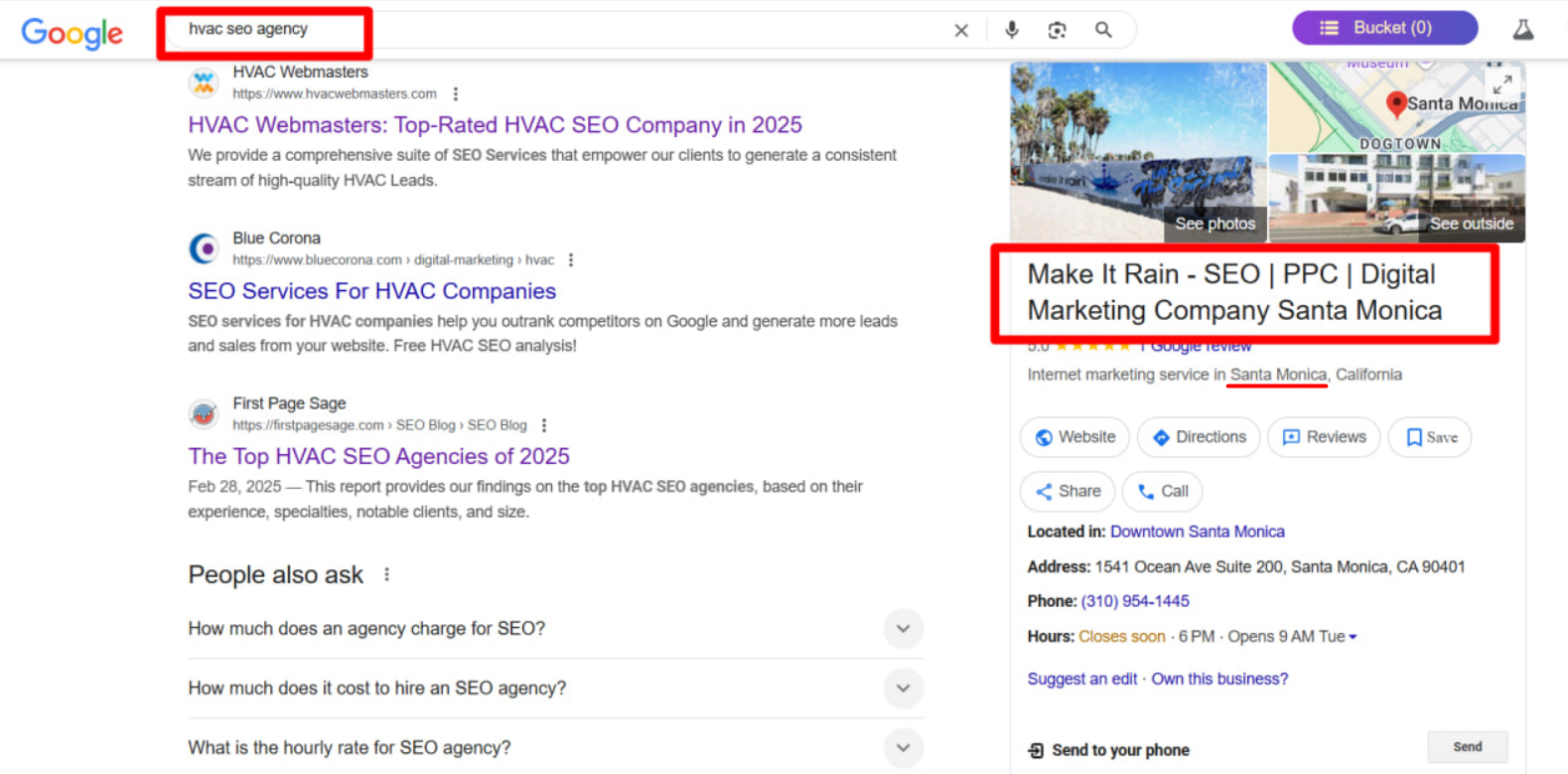The image size is (1568, 774).
Task: Open 'The Top HVAC SEO Agencies of 2025' link
Action: pyautogui.click(x=379, y=456)
